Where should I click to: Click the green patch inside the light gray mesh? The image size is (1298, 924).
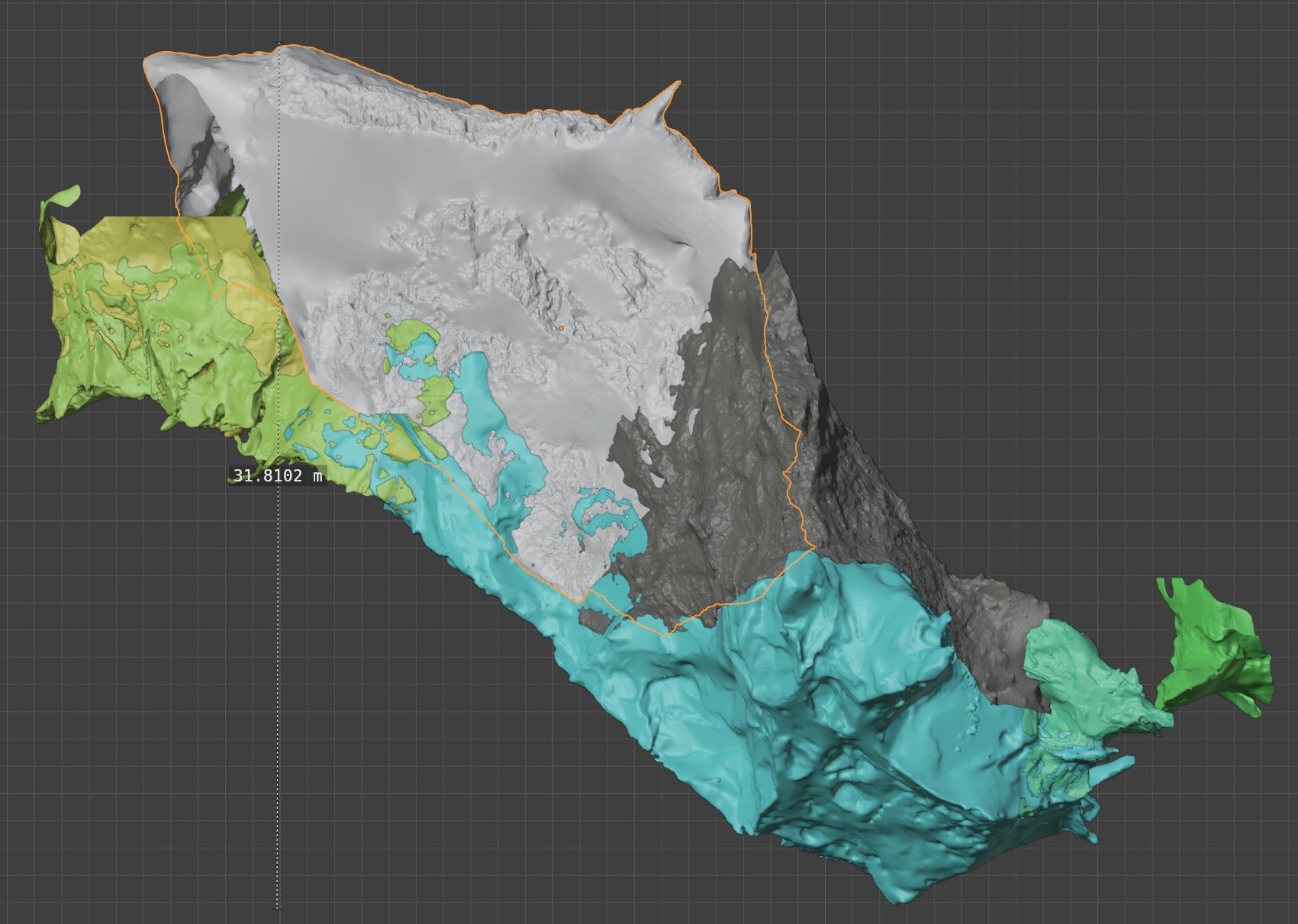412,336
